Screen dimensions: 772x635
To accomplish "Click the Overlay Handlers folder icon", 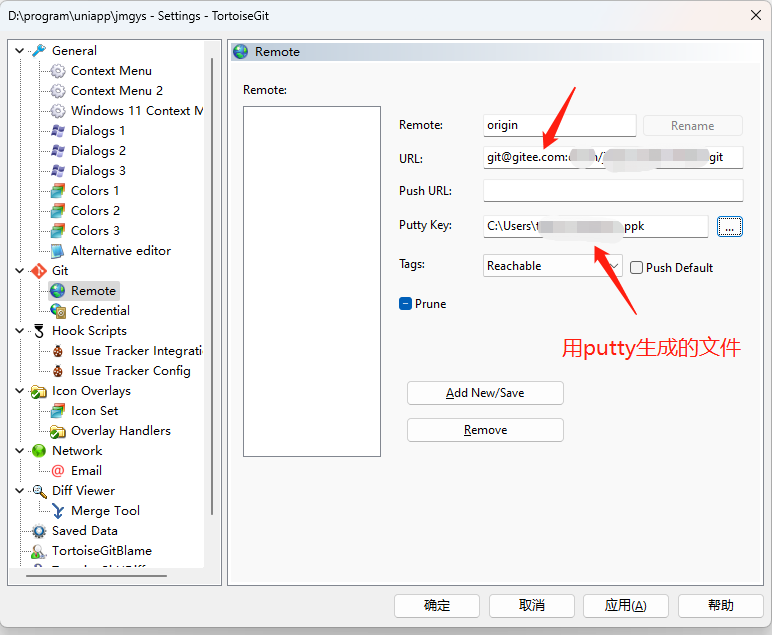I will click(x=58, y=431).
